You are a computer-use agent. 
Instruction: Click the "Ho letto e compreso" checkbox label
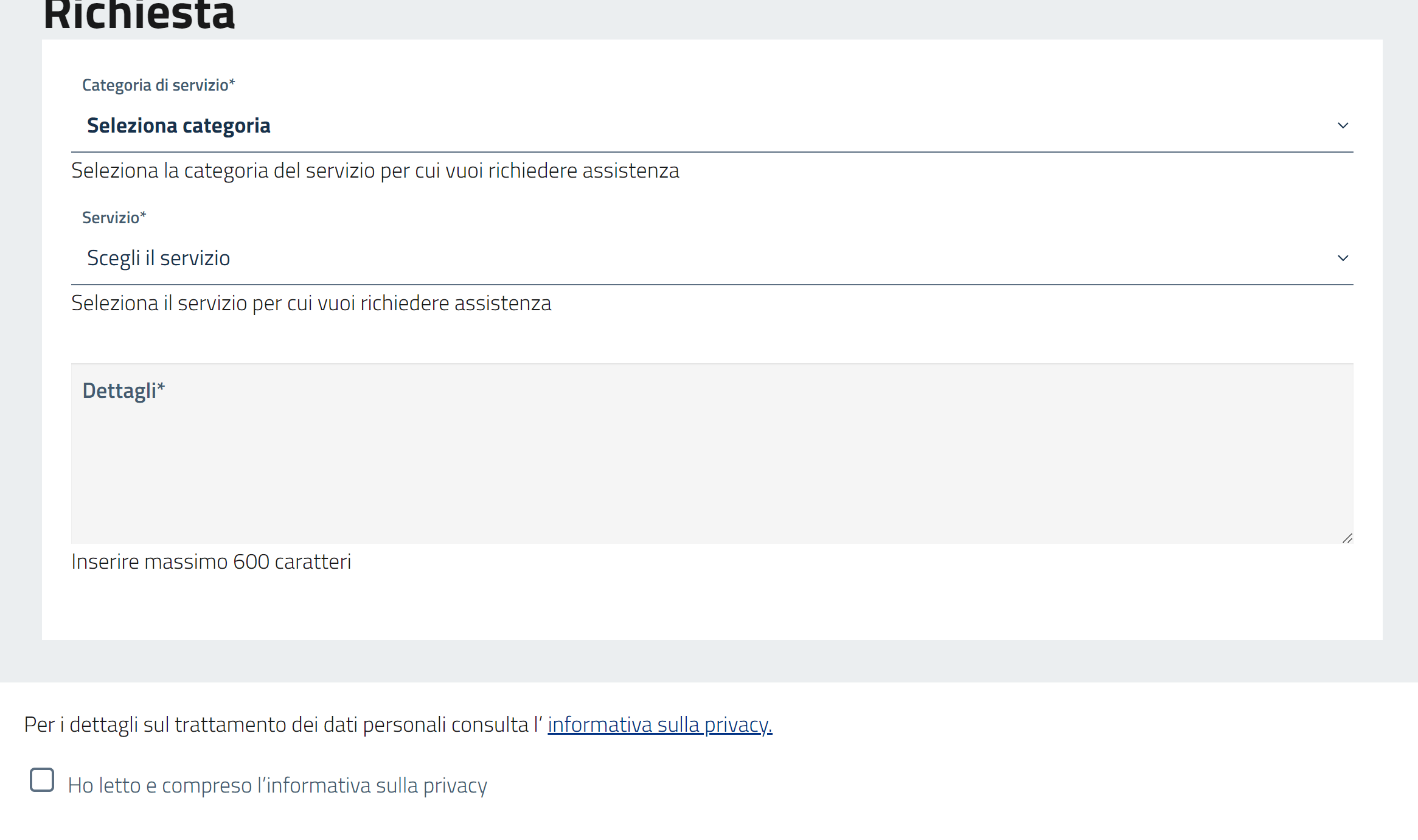pos(277,786)
